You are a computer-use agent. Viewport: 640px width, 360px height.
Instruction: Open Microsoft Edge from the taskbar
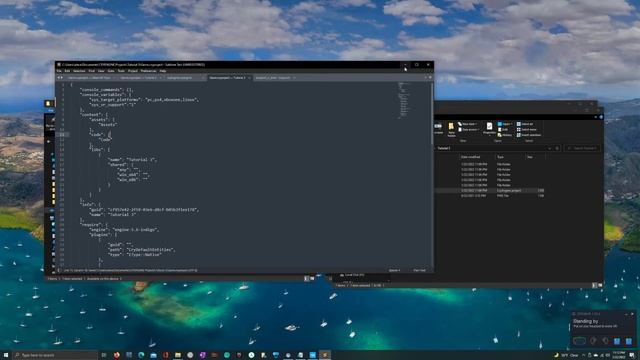(x=141, y=355)
